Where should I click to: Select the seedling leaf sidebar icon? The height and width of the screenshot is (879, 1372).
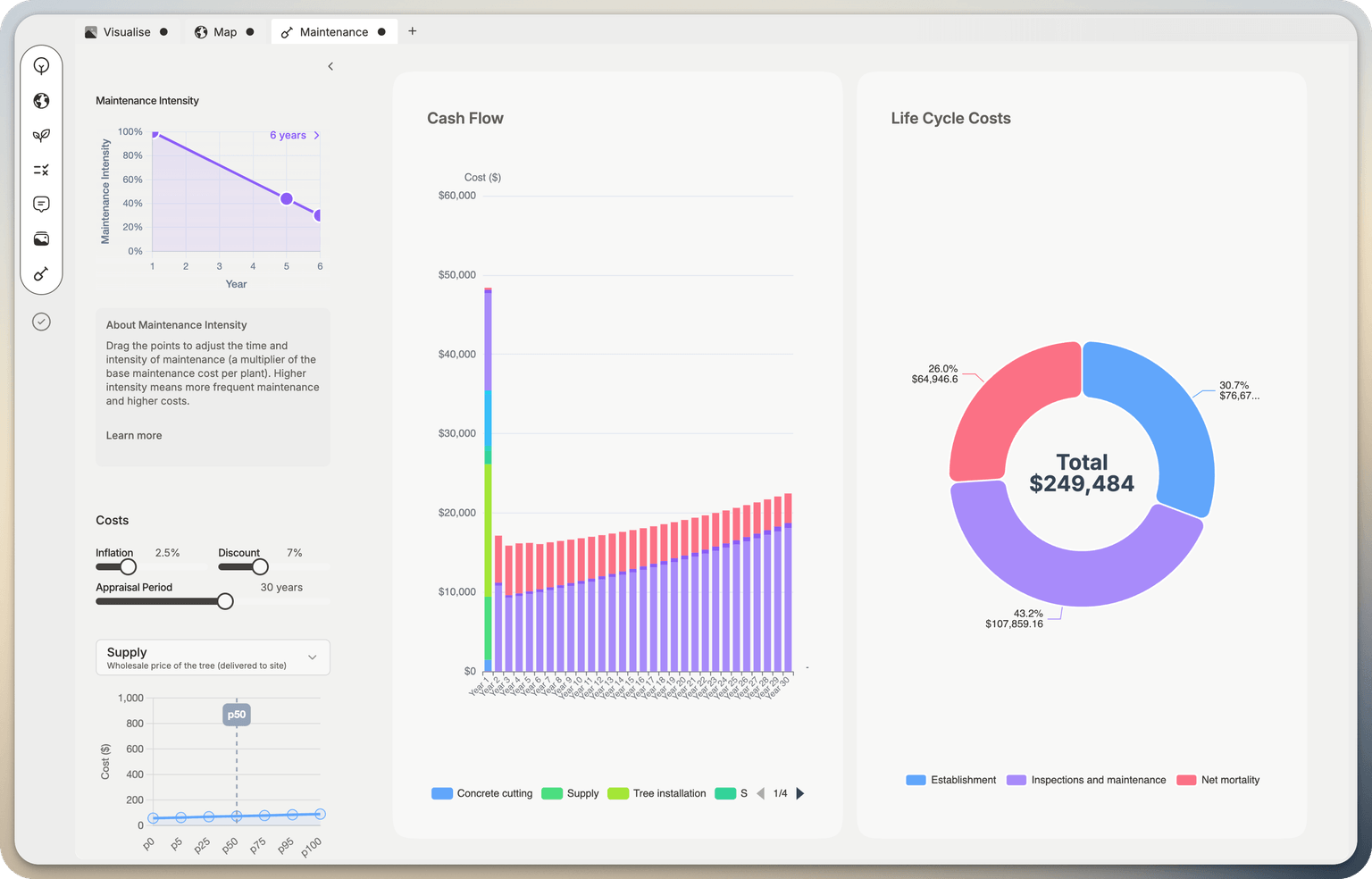41,136
